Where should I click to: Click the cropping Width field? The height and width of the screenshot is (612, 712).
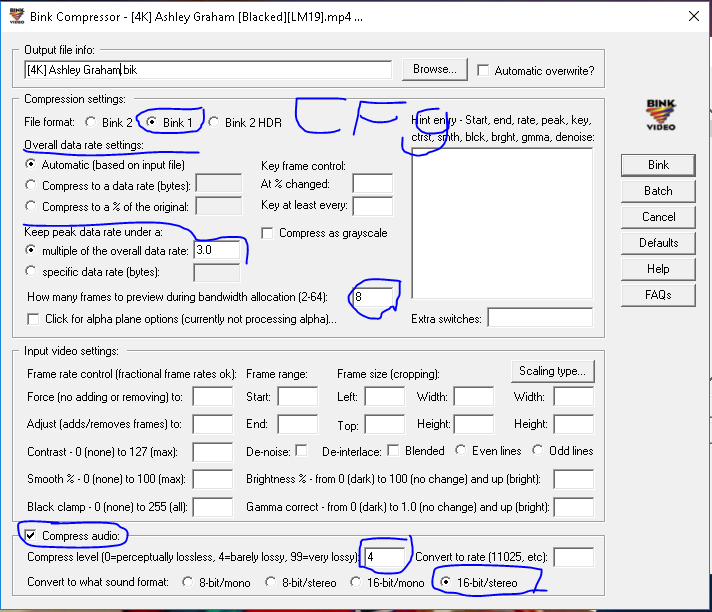[474, 396]
